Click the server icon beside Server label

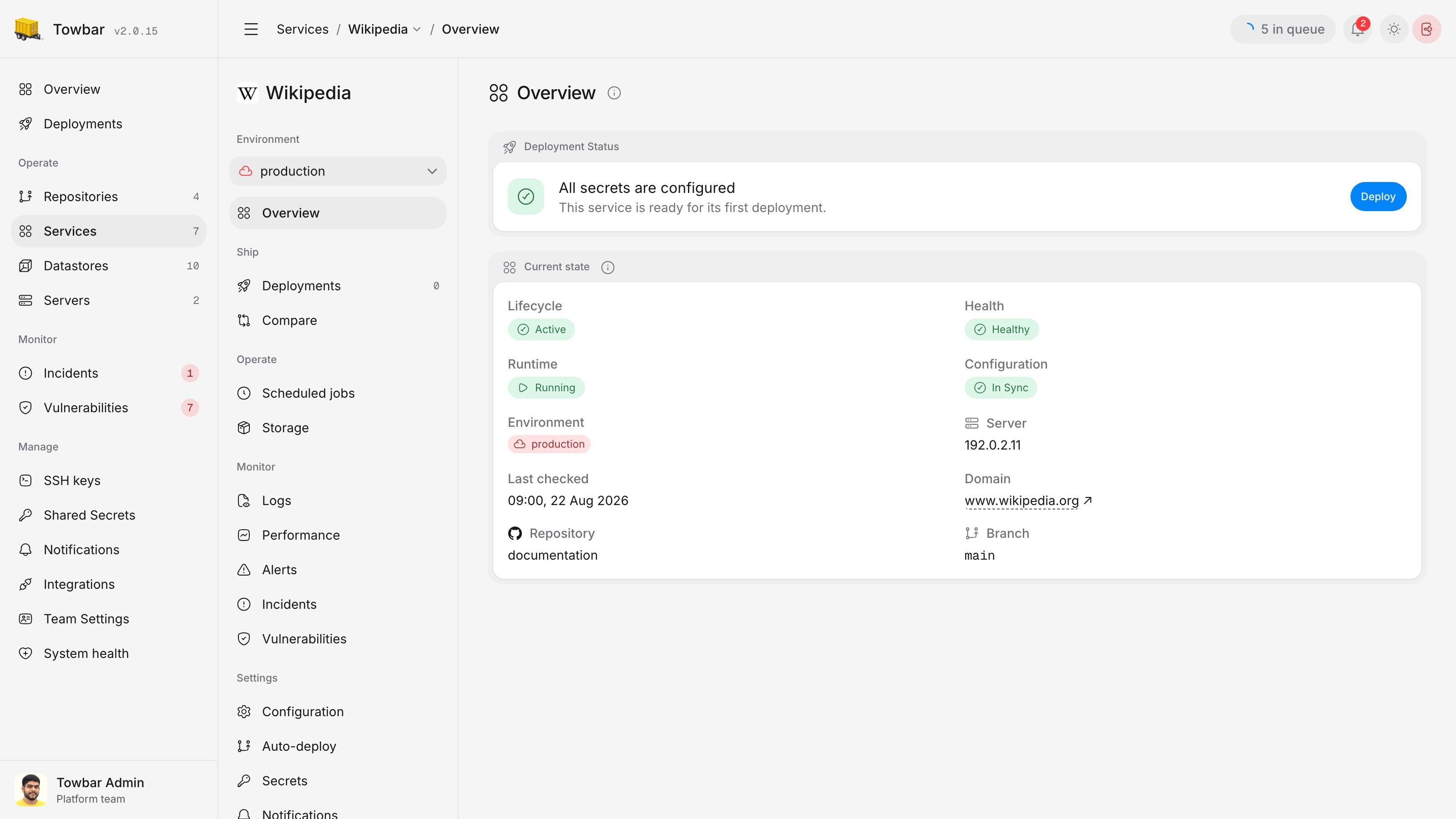tap(971, 423)
